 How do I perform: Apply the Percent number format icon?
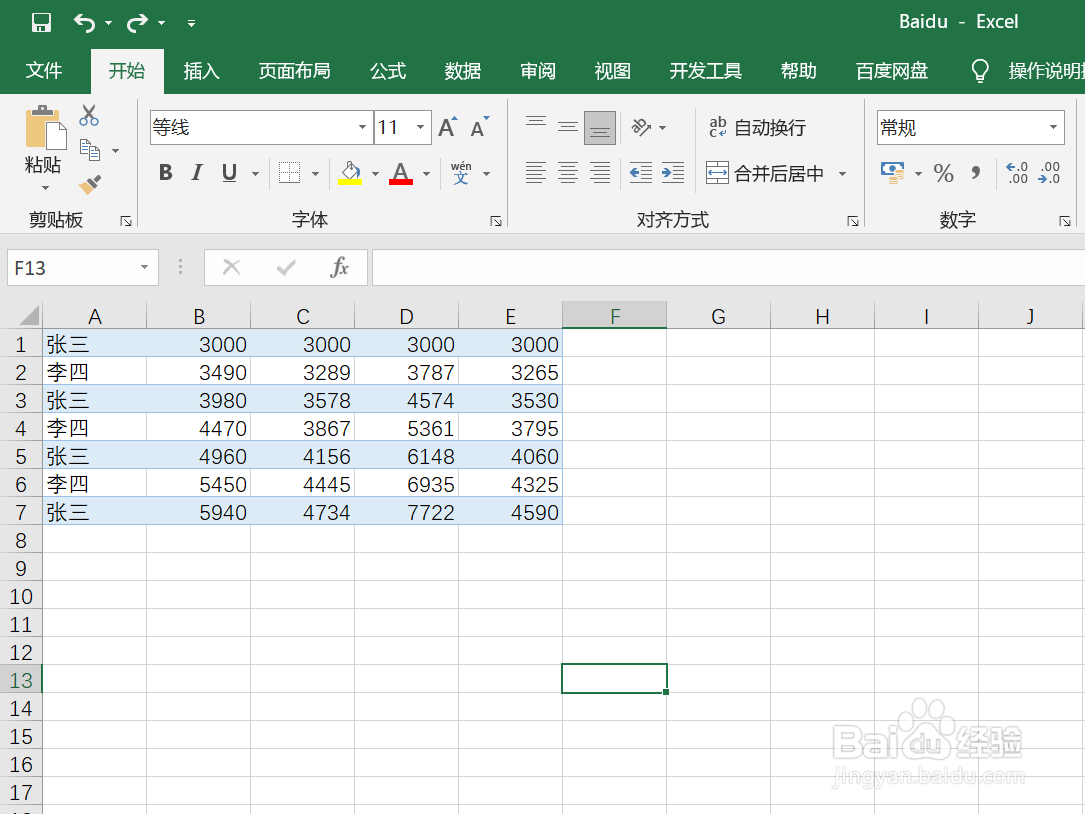[943, 172]
